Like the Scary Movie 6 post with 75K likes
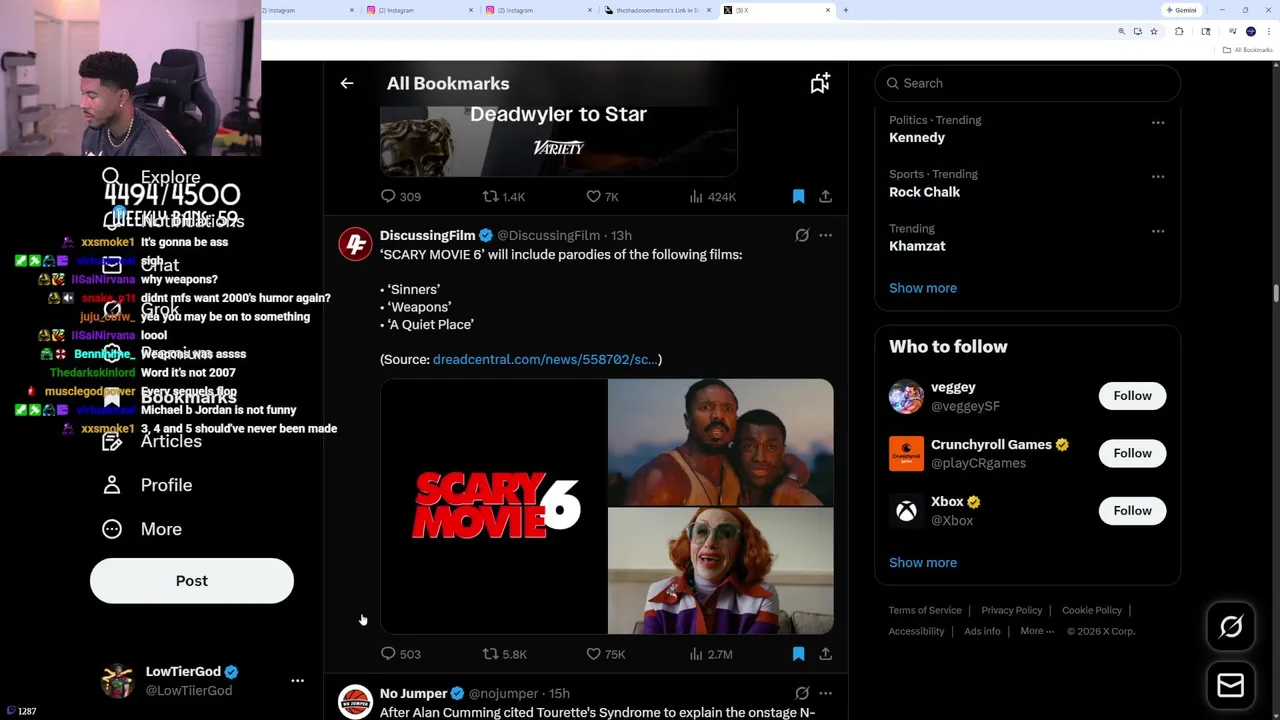1280x720 pixels. point(605,654)
